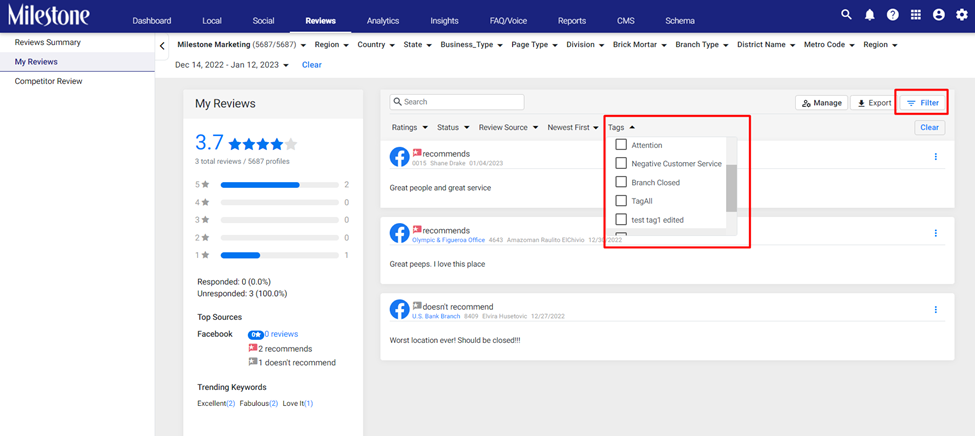Open the search icon in top bar
Image resolution: width=975 pixels, height=436 pixels.
(846, 15)
